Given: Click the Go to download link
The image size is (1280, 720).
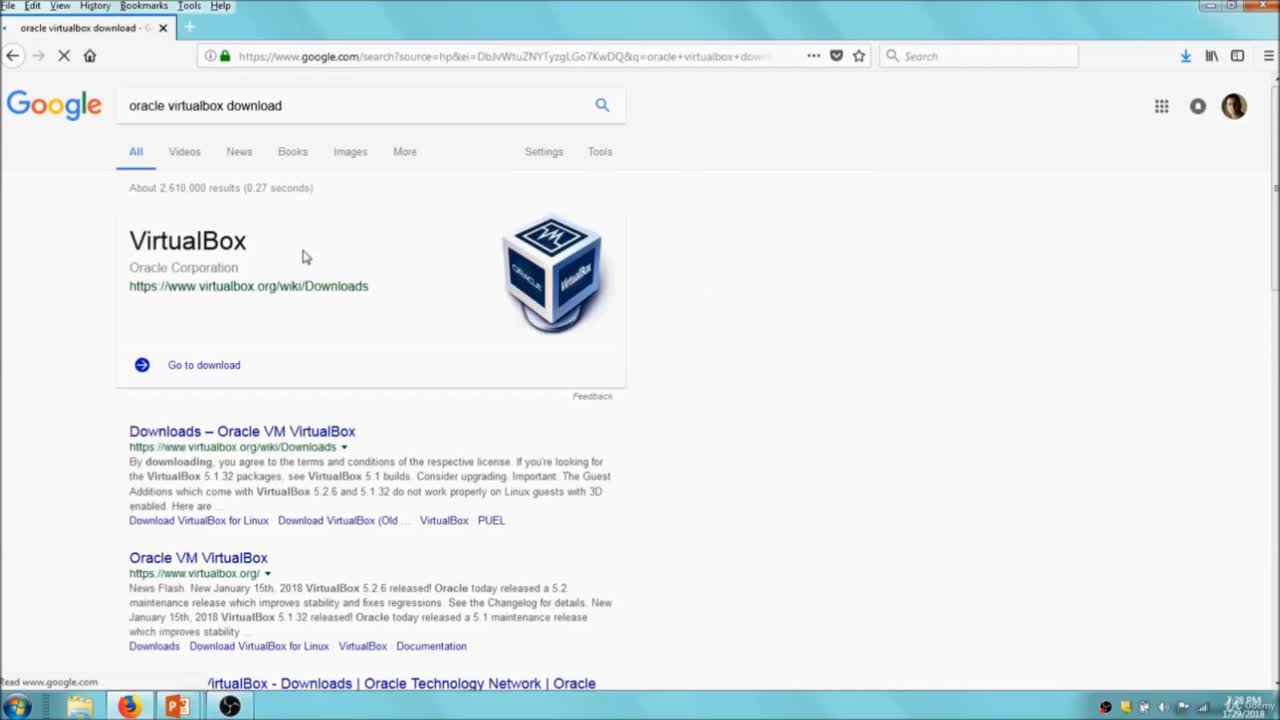Looking at the screenshot, I should [204, 365].
